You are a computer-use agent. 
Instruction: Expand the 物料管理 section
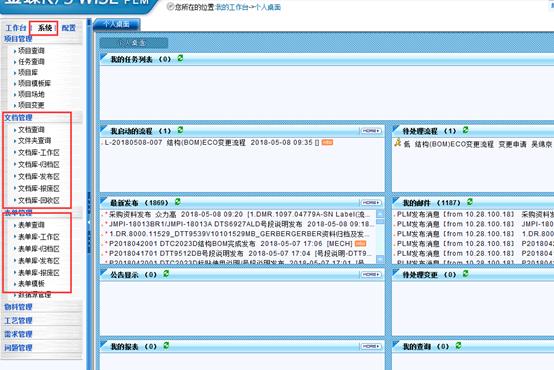tap(18, 307)
